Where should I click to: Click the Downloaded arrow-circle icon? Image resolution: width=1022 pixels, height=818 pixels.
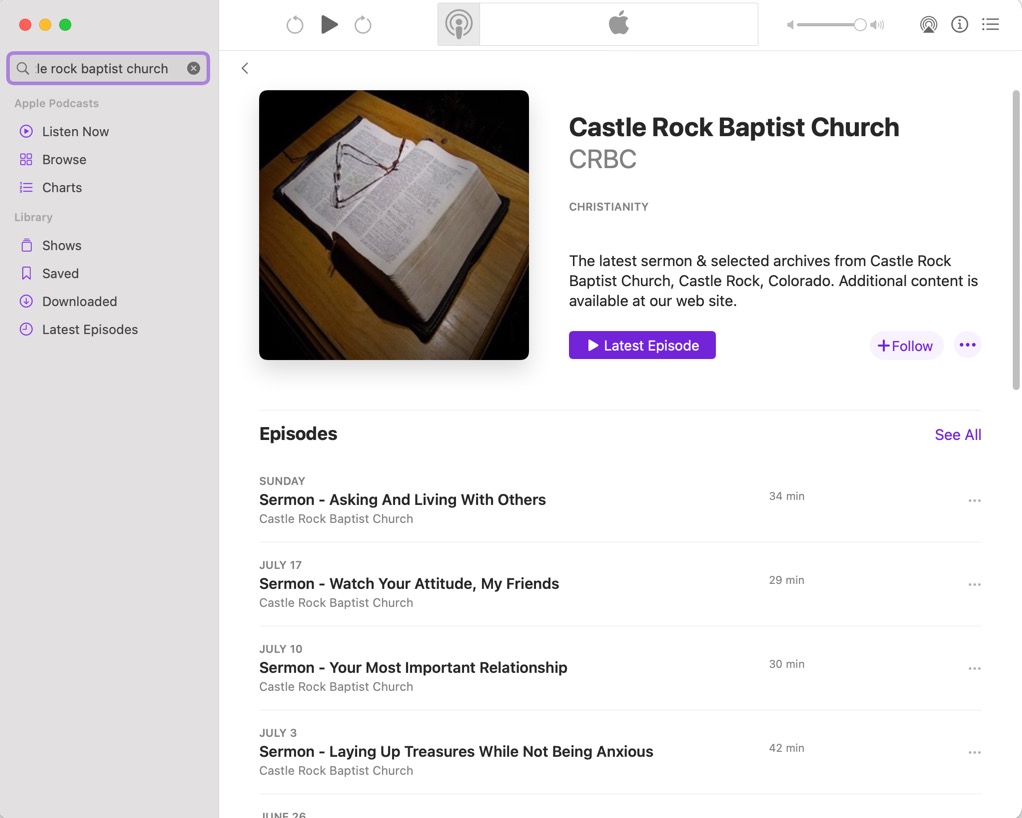pyautogui.click(x=26, y=301)
